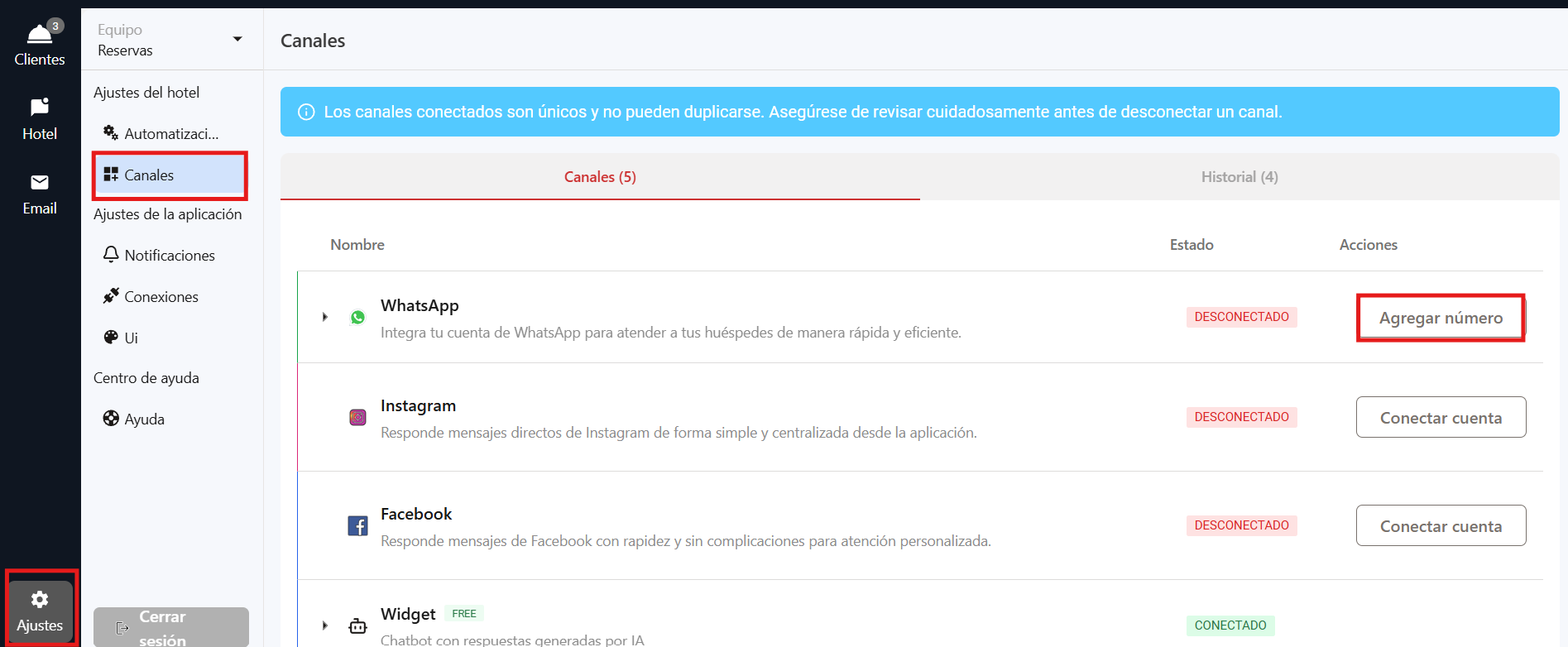Select the Canales (5) tab
The height and width of the screenshot is (647, 1568).
pyautogui.click(x=600, y=177)
